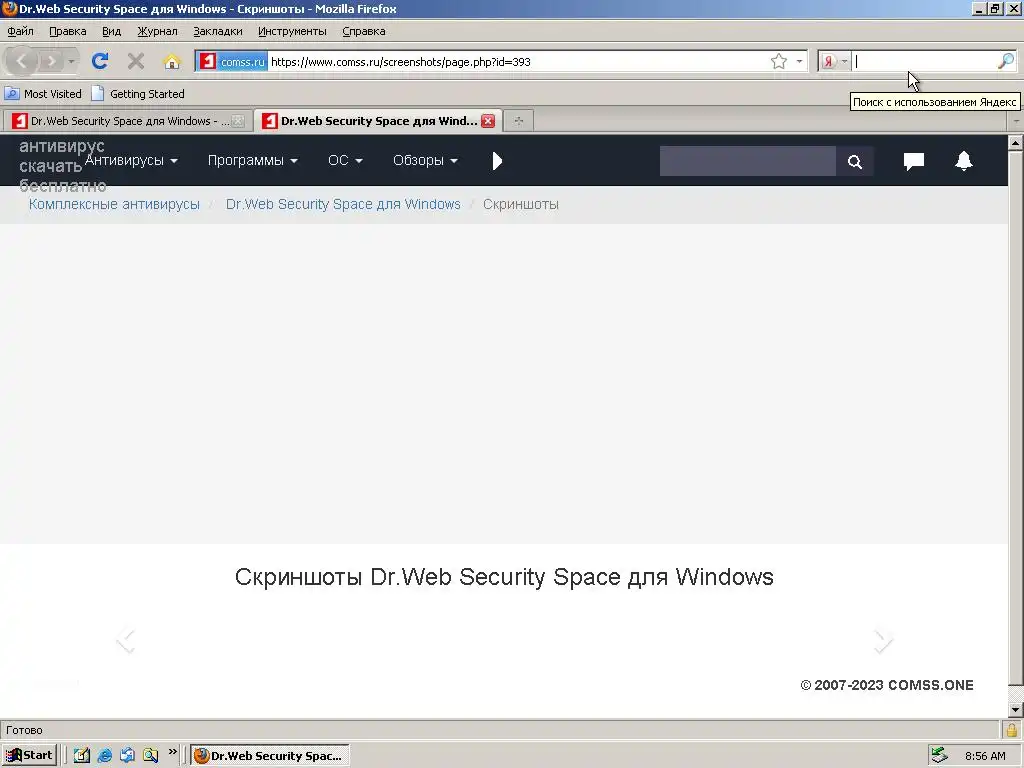This screenshot has width=1024, height=768.
Task: Open the address bar history dropdown
Action: (799, 61)
